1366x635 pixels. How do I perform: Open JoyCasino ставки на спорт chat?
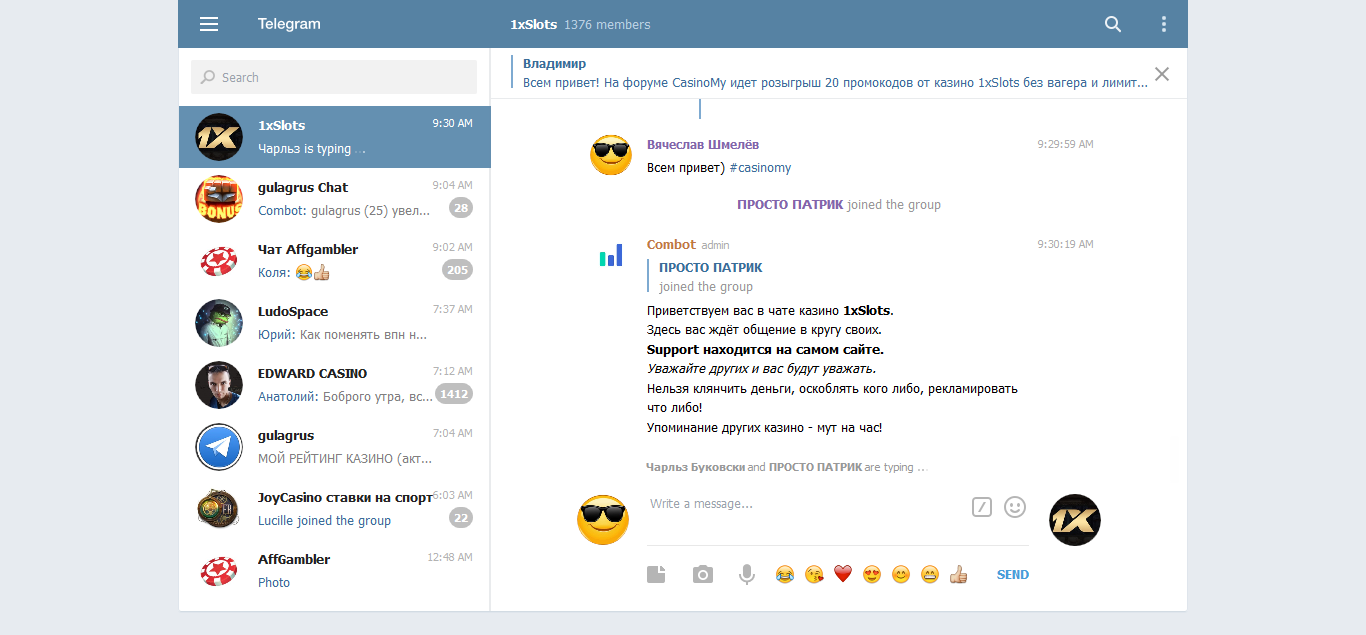click(x=334, y=509)
